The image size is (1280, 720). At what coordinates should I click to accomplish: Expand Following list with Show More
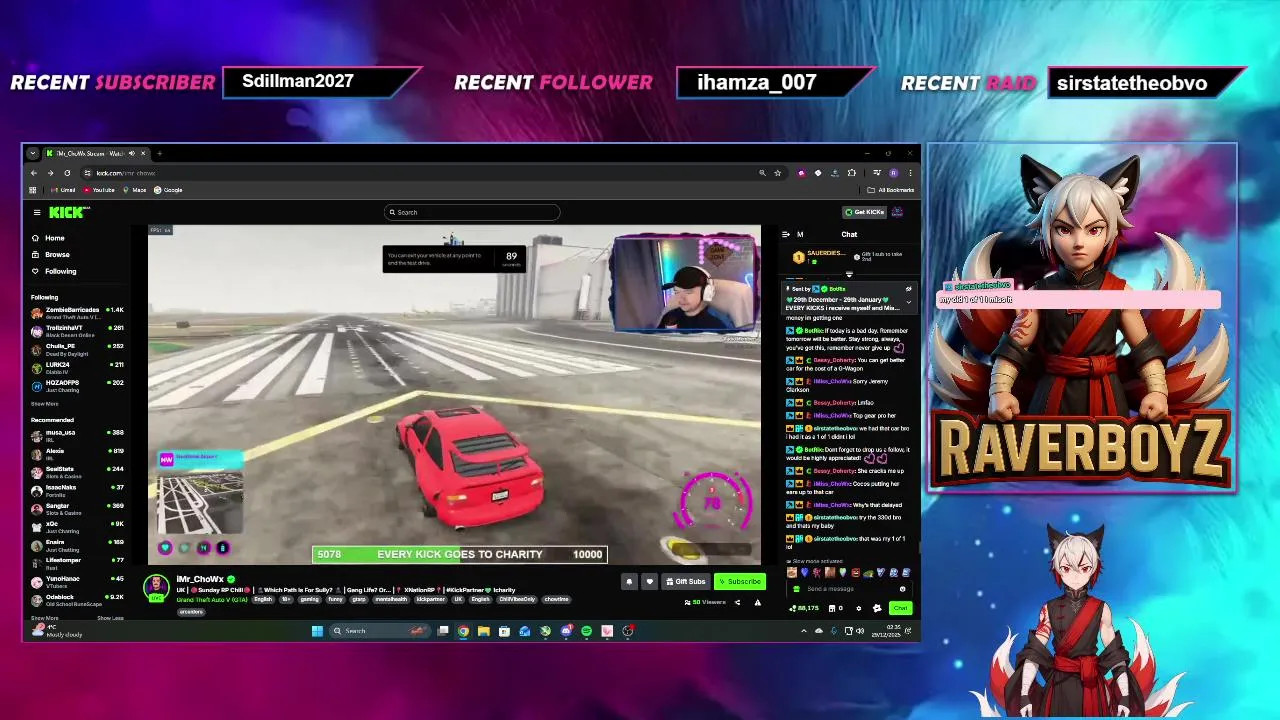44,403
